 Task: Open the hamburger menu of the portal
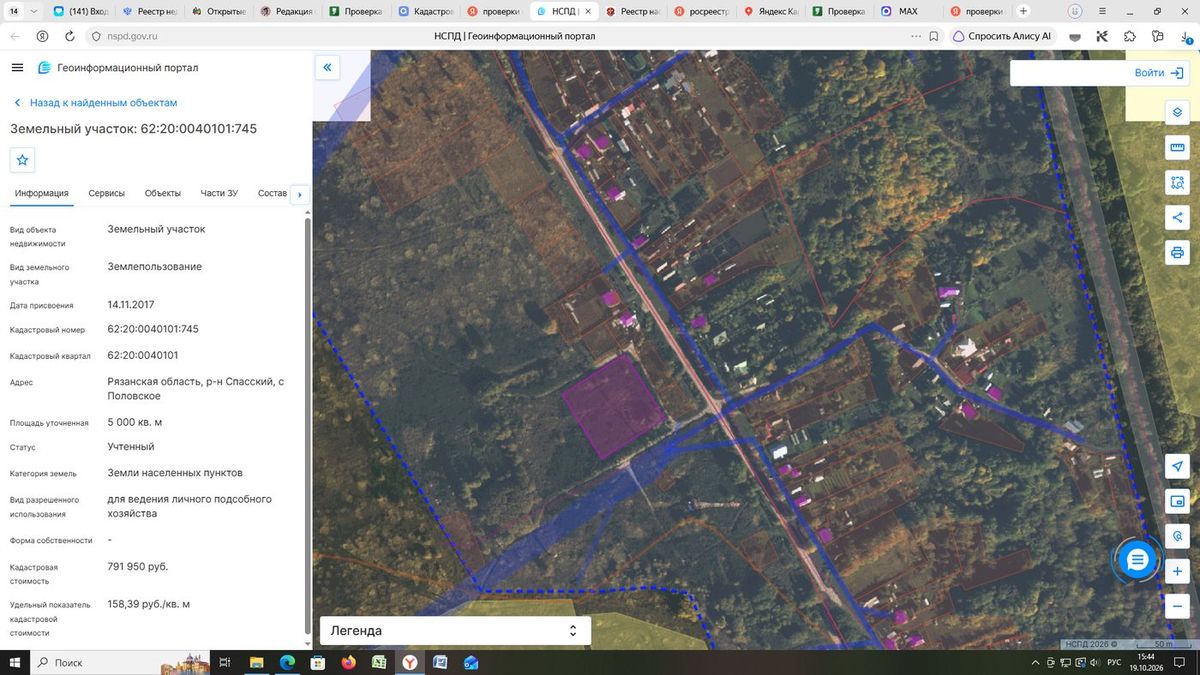click(17, 68)
